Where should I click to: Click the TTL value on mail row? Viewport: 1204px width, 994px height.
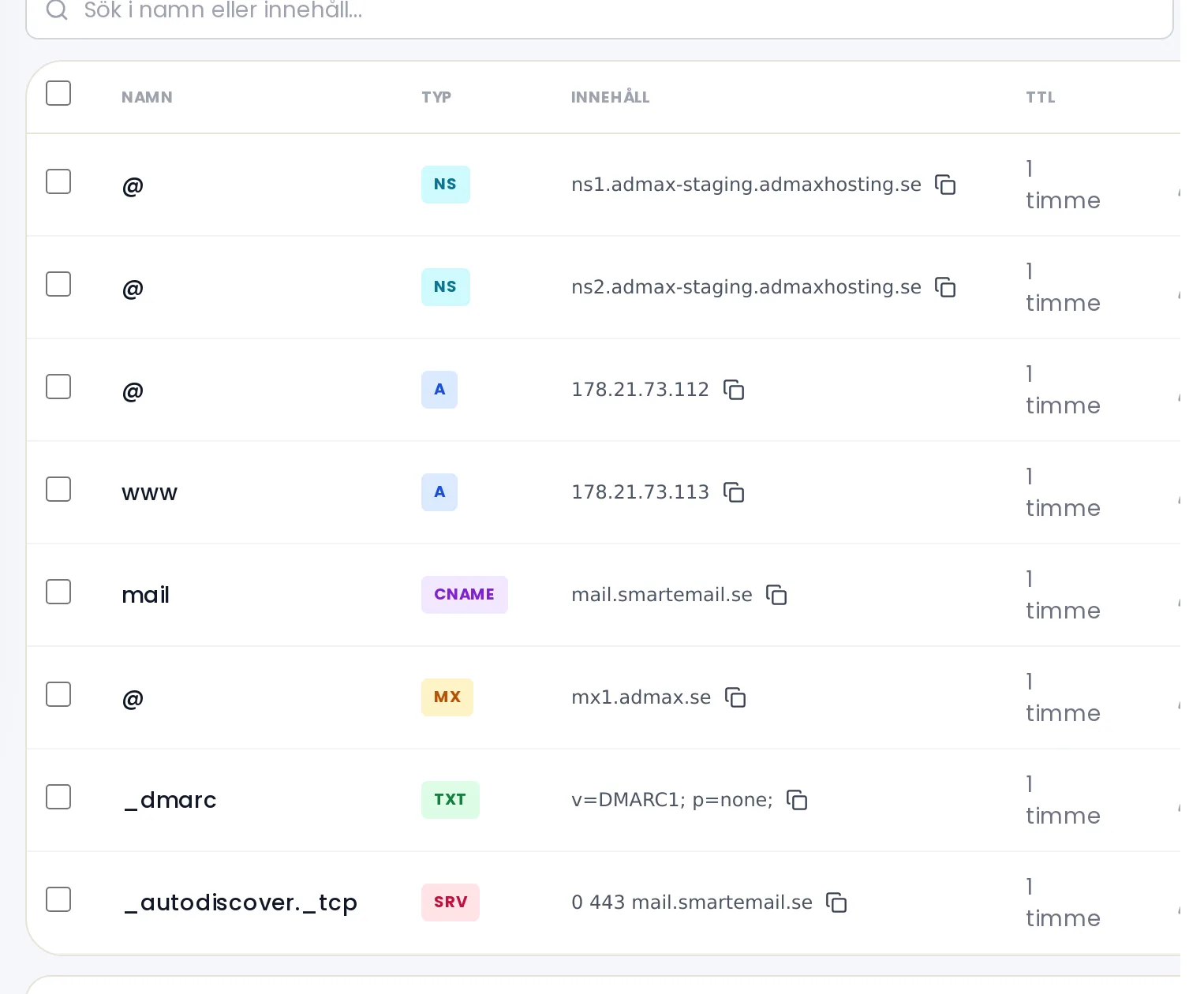coord(1063,595)
